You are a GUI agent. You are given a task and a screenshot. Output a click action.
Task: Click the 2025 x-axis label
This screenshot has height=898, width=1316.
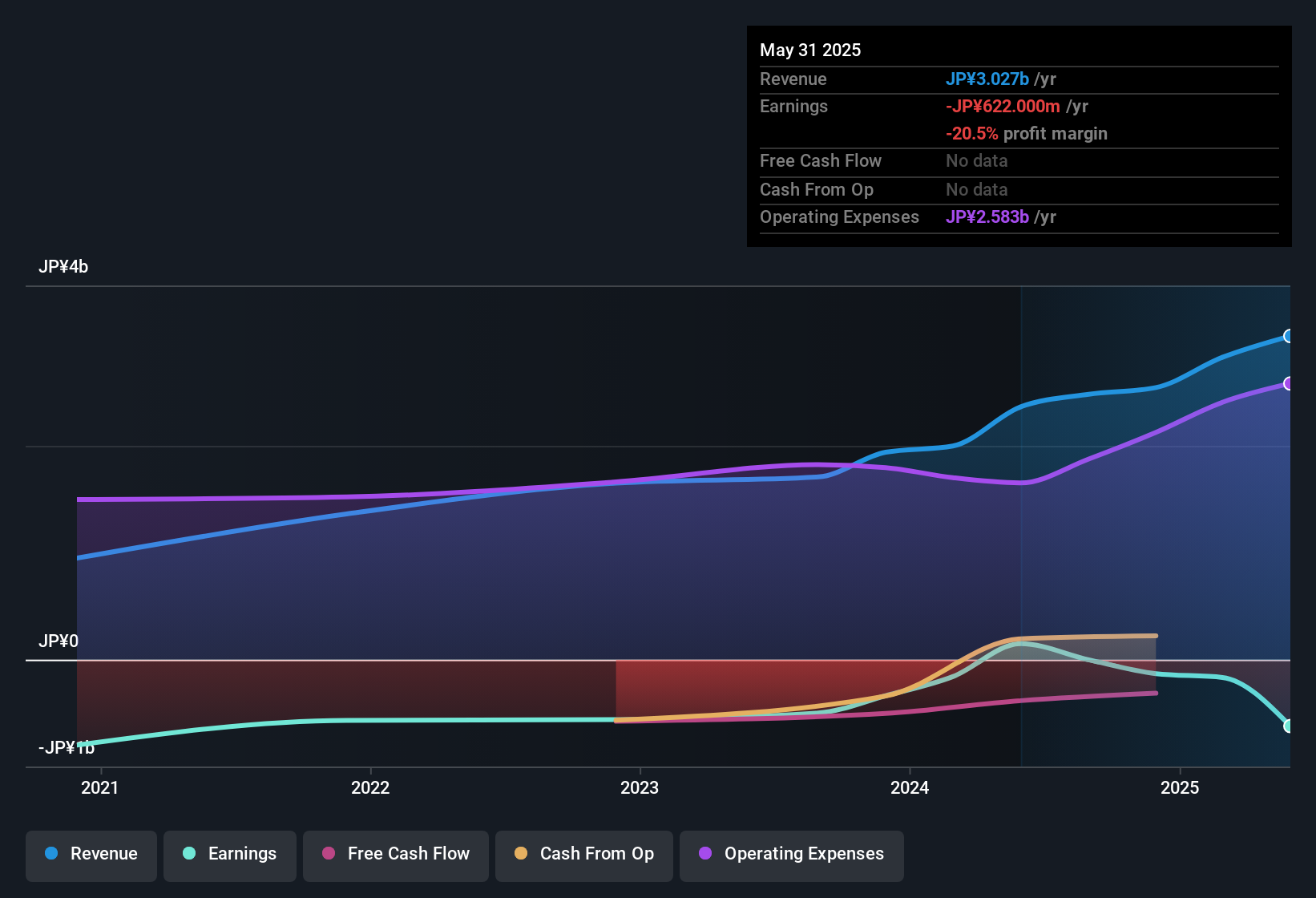click(1180, 787)
